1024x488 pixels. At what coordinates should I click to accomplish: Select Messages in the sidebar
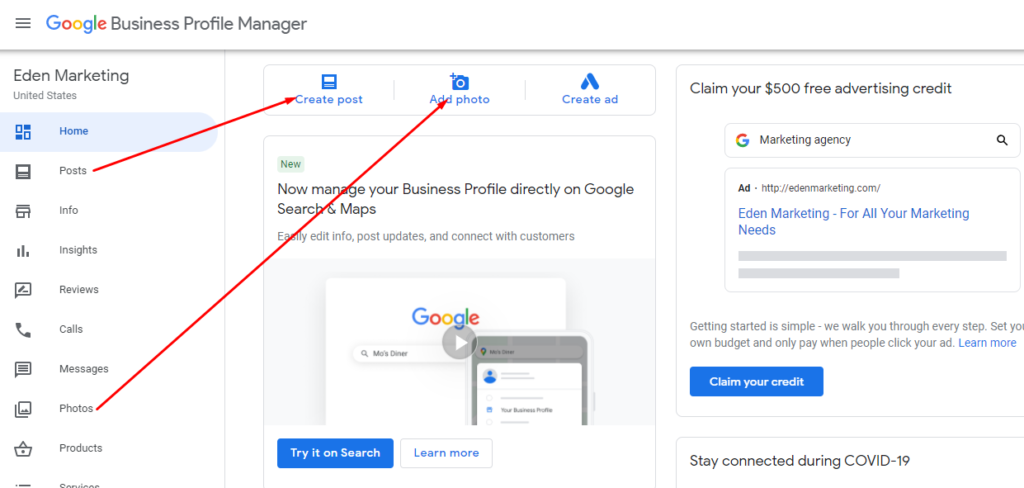click(83, 369)
